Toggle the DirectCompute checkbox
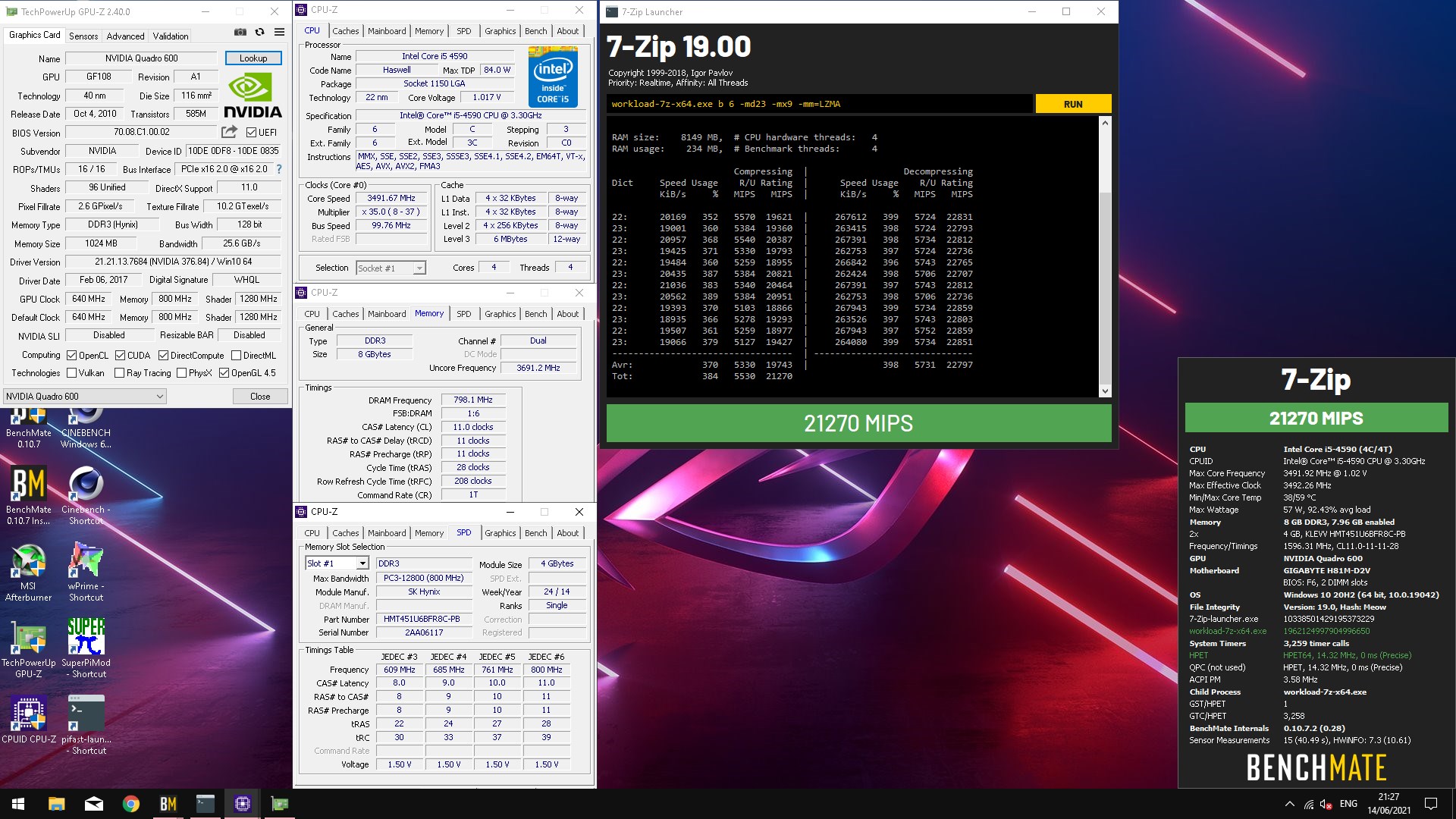 pyautogui.click(x=163, y=355)
